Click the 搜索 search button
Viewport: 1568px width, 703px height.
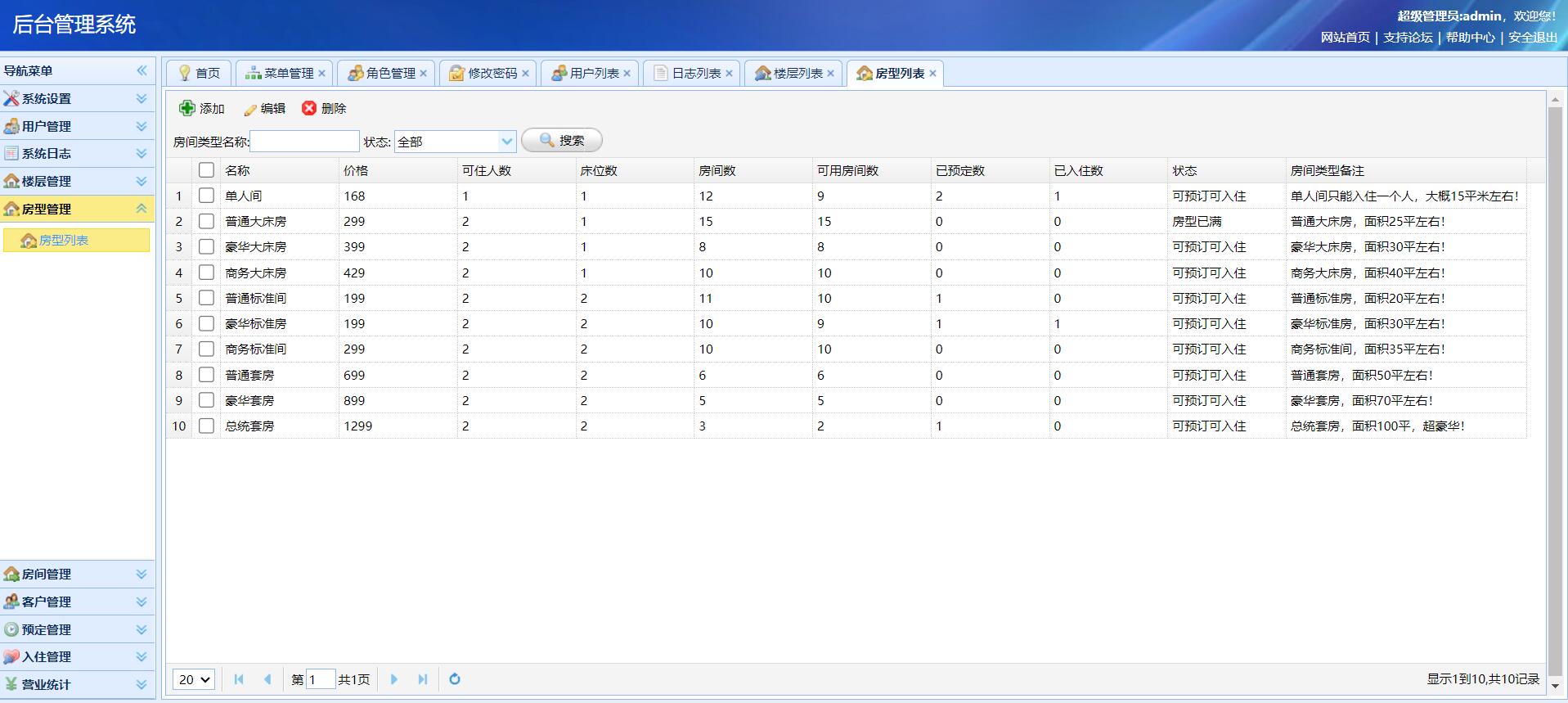pyautogui.click(x=562, y=141)
